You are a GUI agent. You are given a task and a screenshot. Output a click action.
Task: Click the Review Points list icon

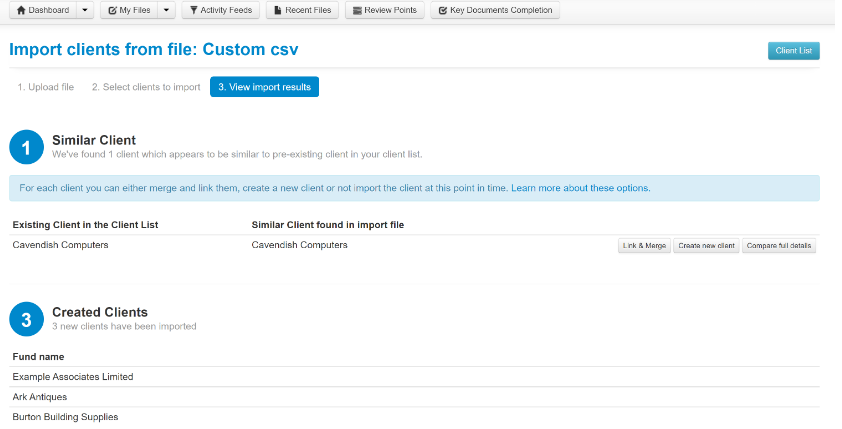(357, 10)
